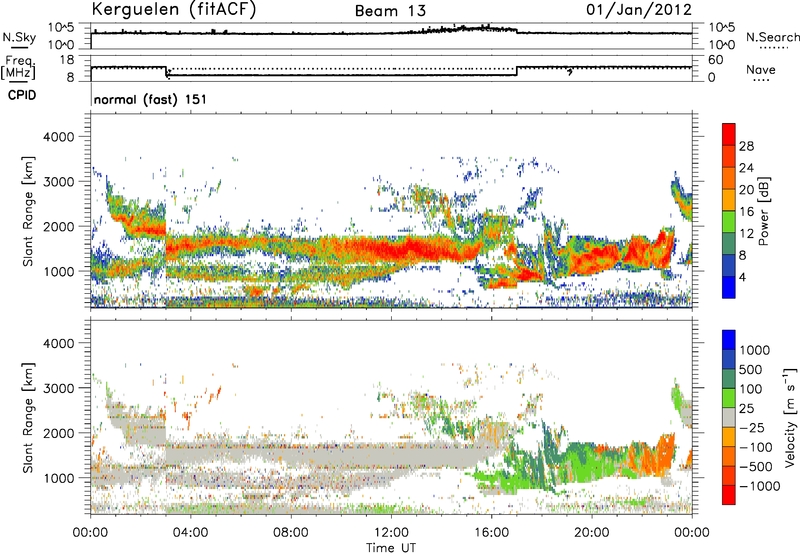Select the "−100" label on Velocity colorbar
This screenshot has width=800, height=554.
pyautogui.click(x=755, y=447)
